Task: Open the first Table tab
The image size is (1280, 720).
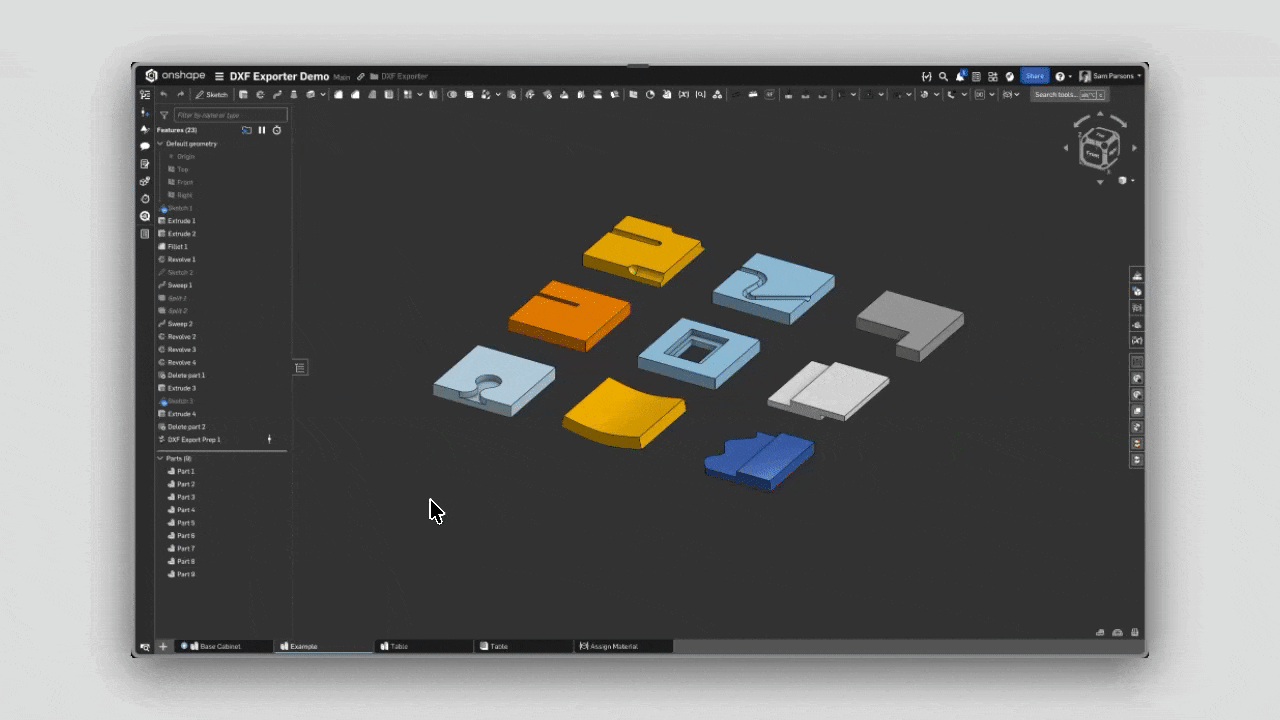Action: [424, 647]
